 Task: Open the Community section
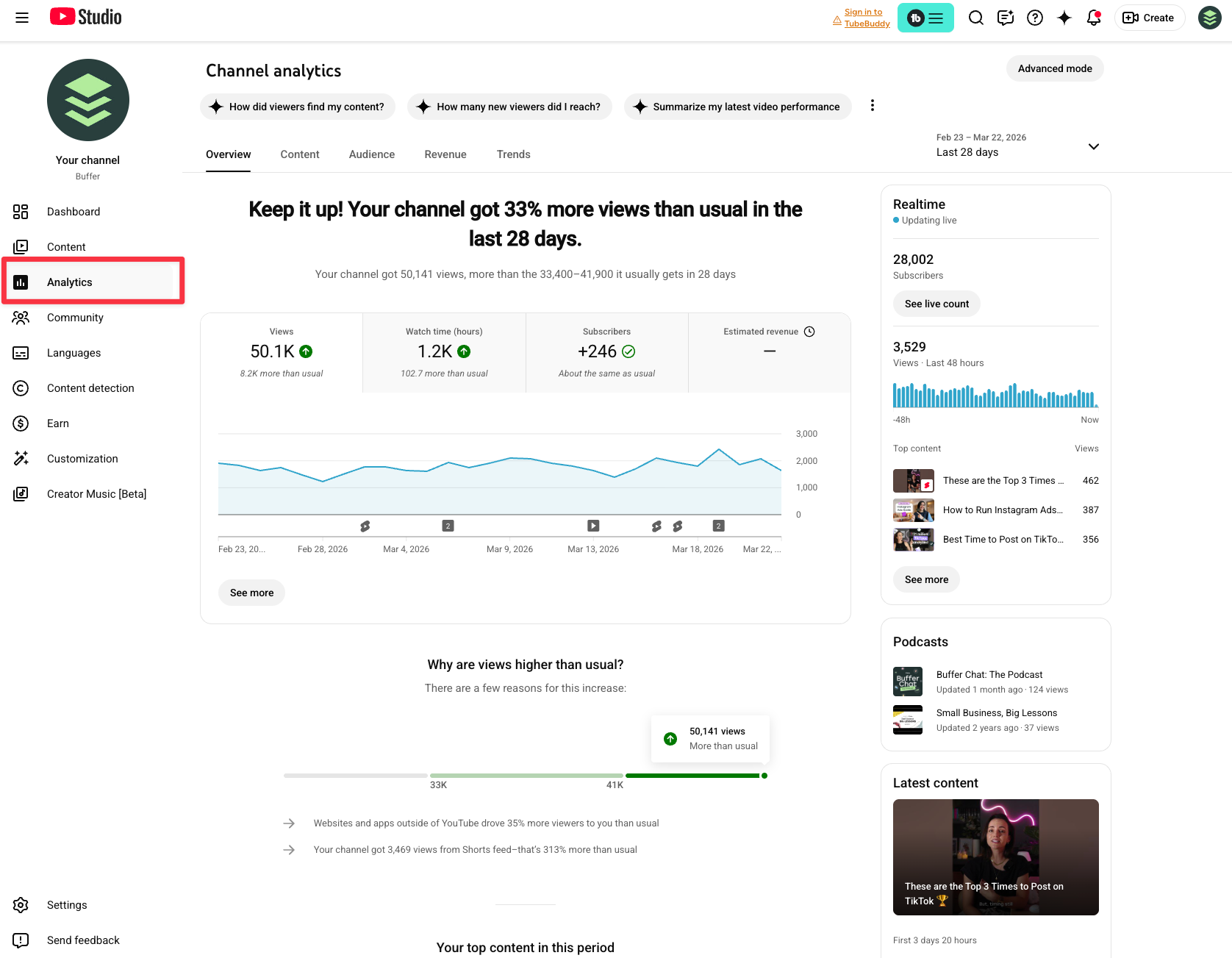[x=75, y=317]
